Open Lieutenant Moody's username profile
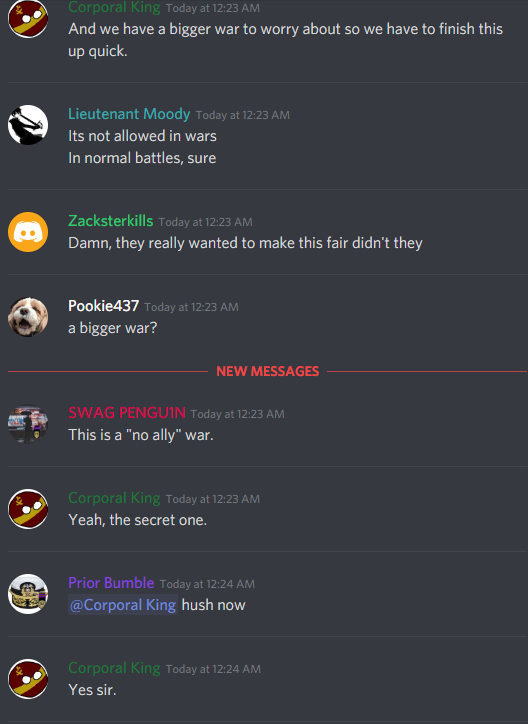Screen dimensions: 528x724 click(129, 114)
